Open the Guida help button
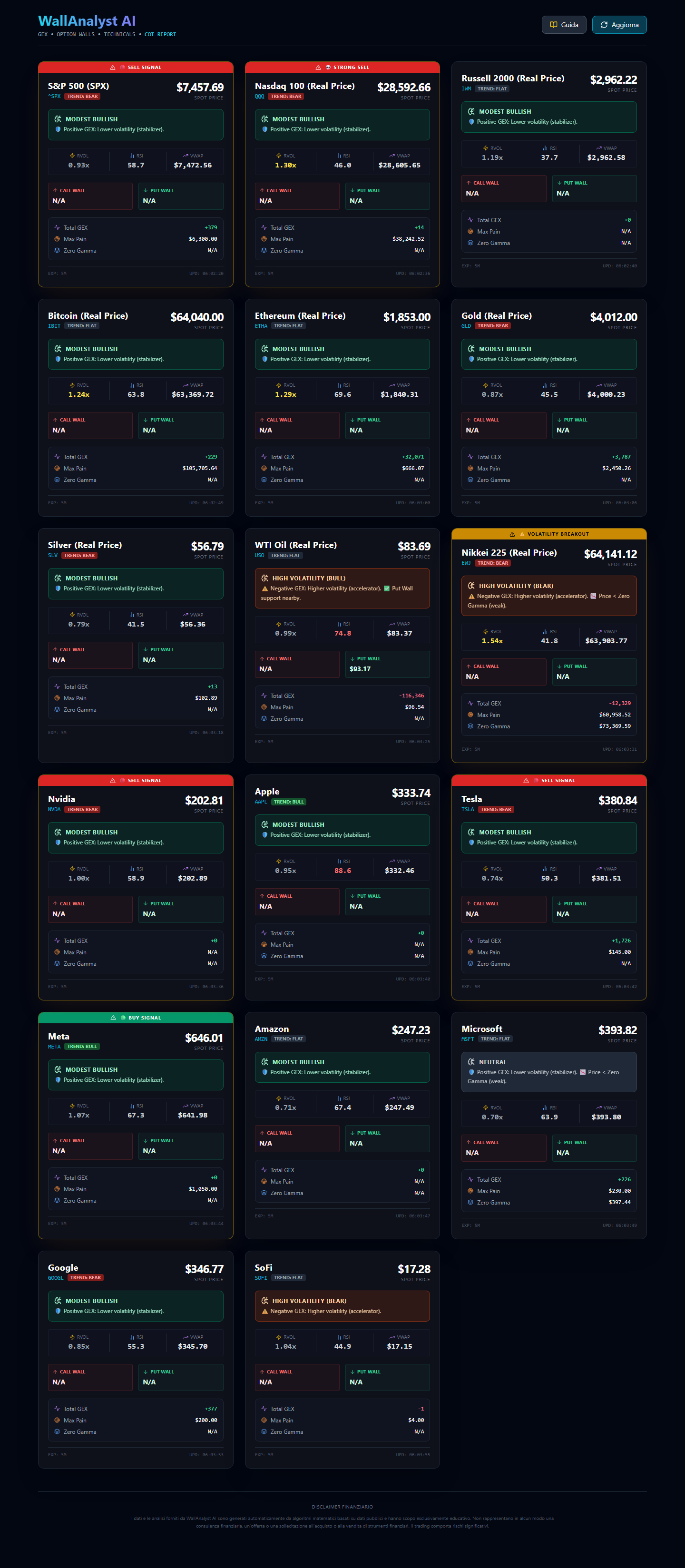Screen dimensions: 685x1568 coord(564,25)
